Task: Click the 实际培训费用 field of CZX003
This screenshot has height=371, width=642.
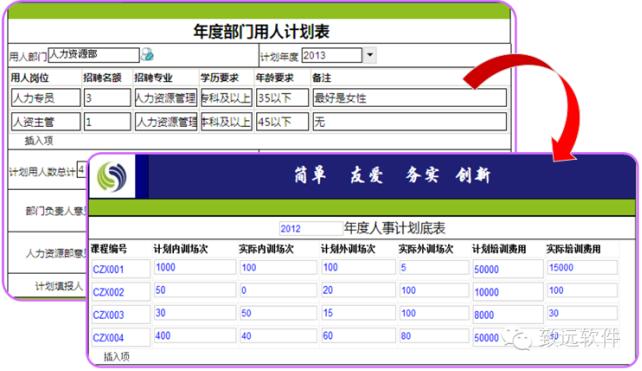Action: [x=582, y=313]
